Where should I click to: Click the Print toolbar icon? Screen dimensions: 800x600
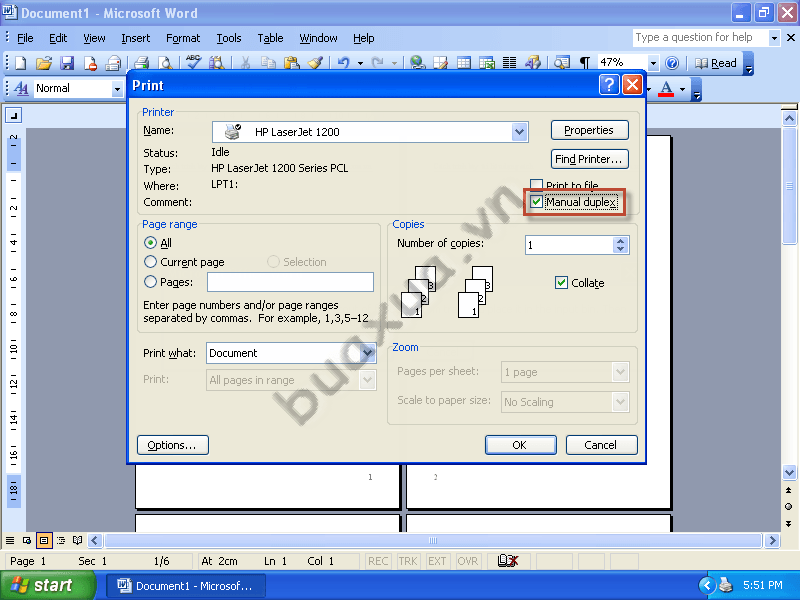tap(141, 63)
